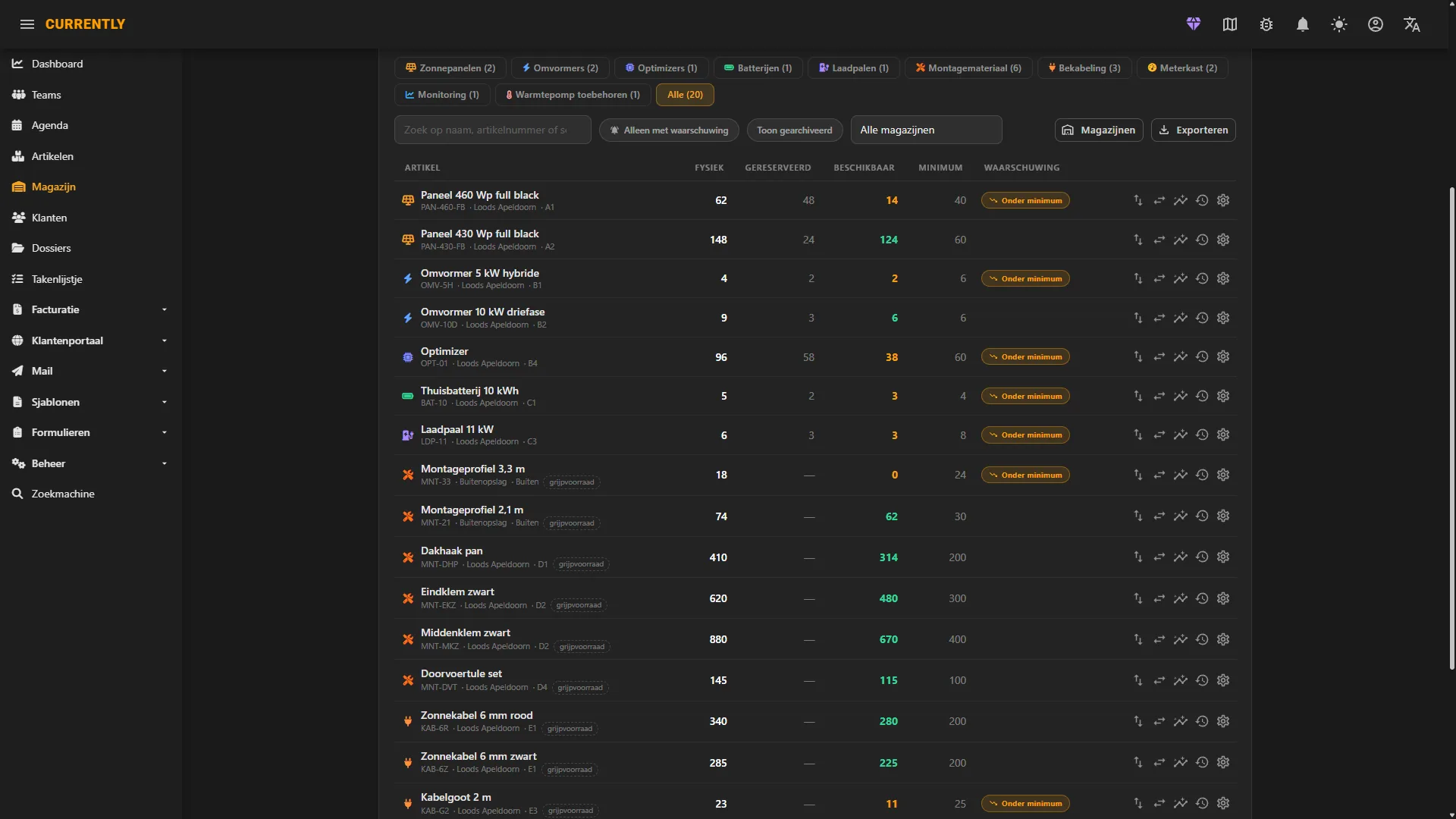Toggle light/dark theme sun icon

tap(1339, 24)
